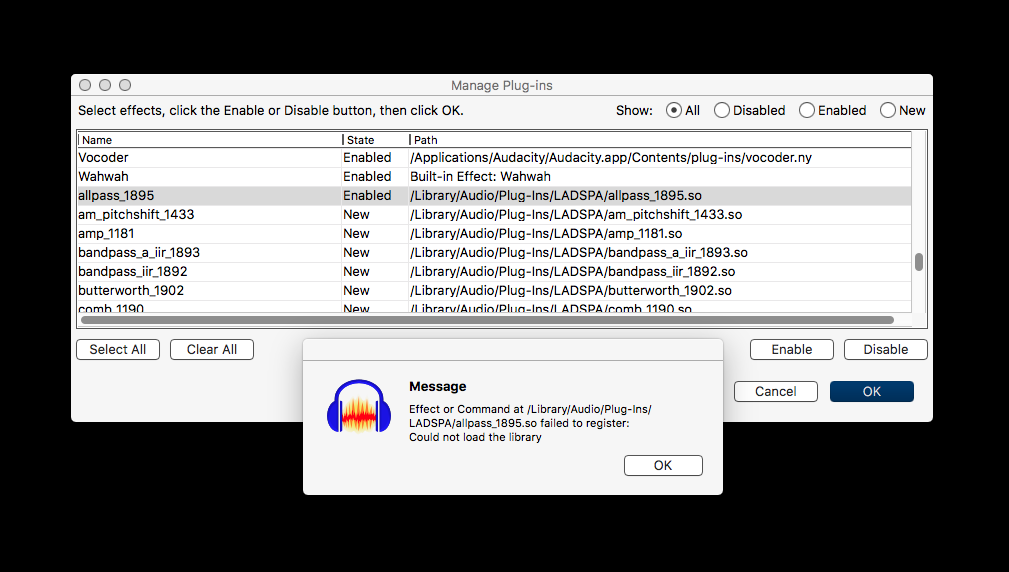
Task: Select the All radio button
Action: point(674,111)
